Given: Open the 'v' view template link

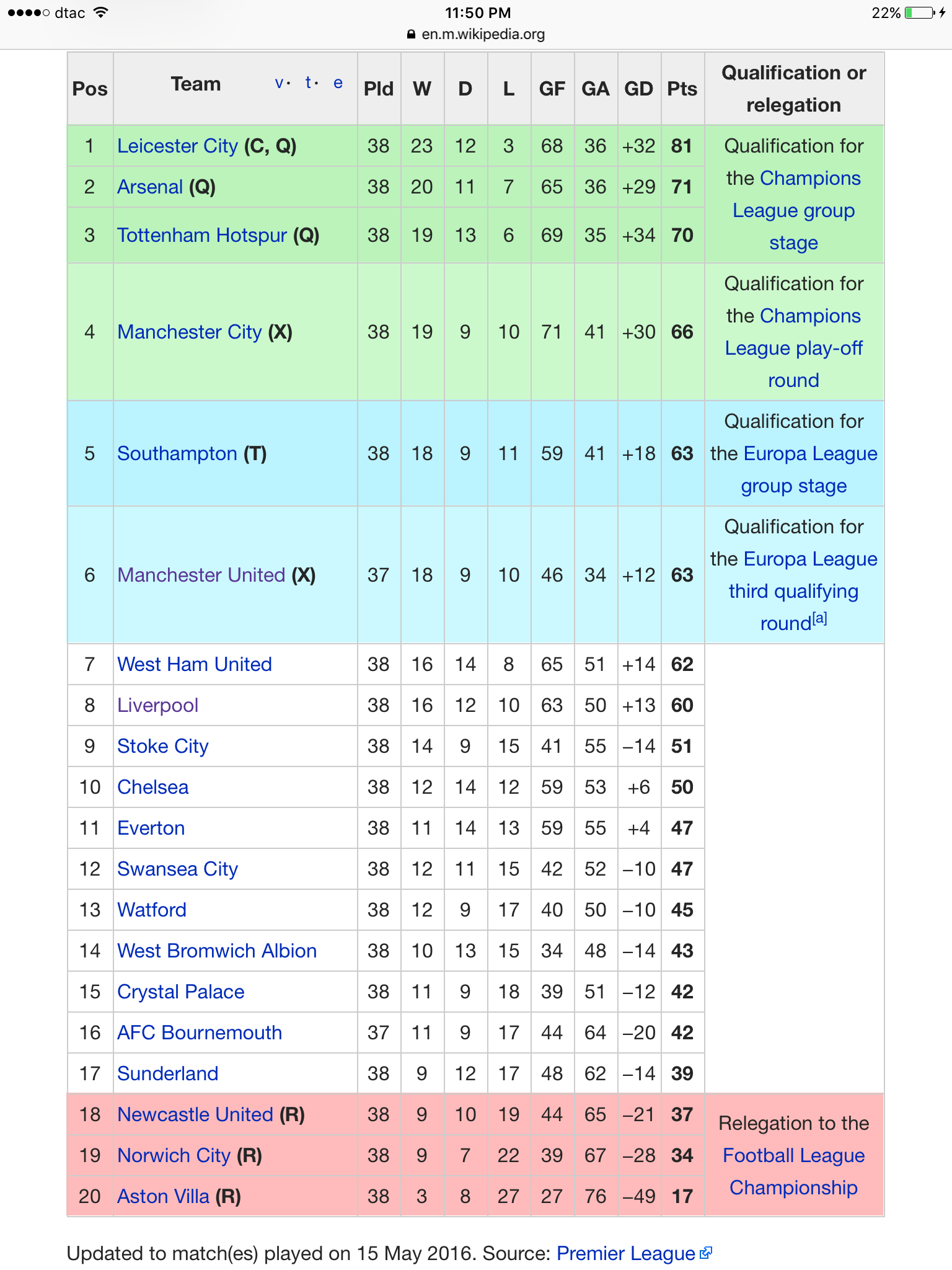Looking at the screenshot, I should coord(280,83).
